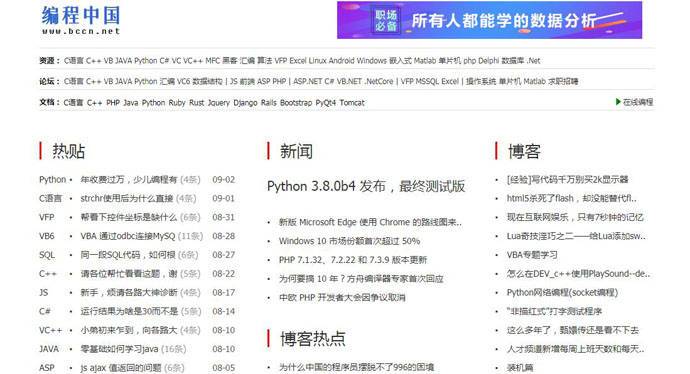Click the VC++ category label in 热贴
This screenshot has width=690, height=374.
pos(51,330)
